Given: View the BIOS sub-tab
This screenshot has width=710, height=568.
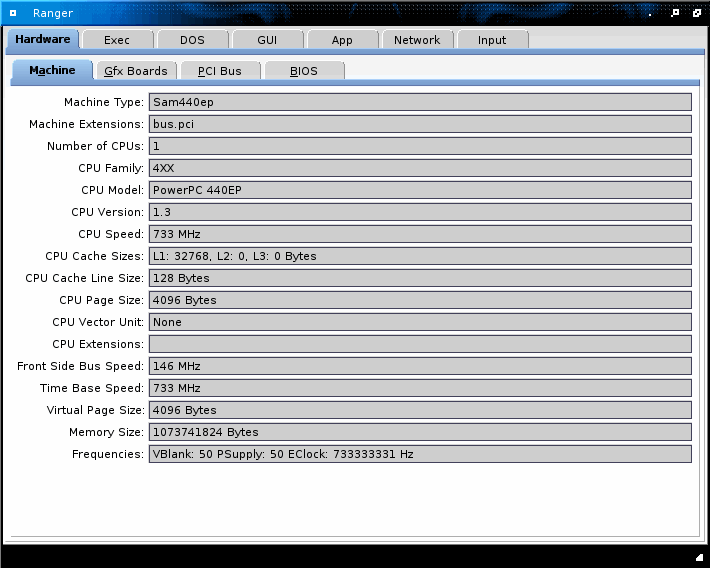Looking at the screenshot, I should point(304,71).
